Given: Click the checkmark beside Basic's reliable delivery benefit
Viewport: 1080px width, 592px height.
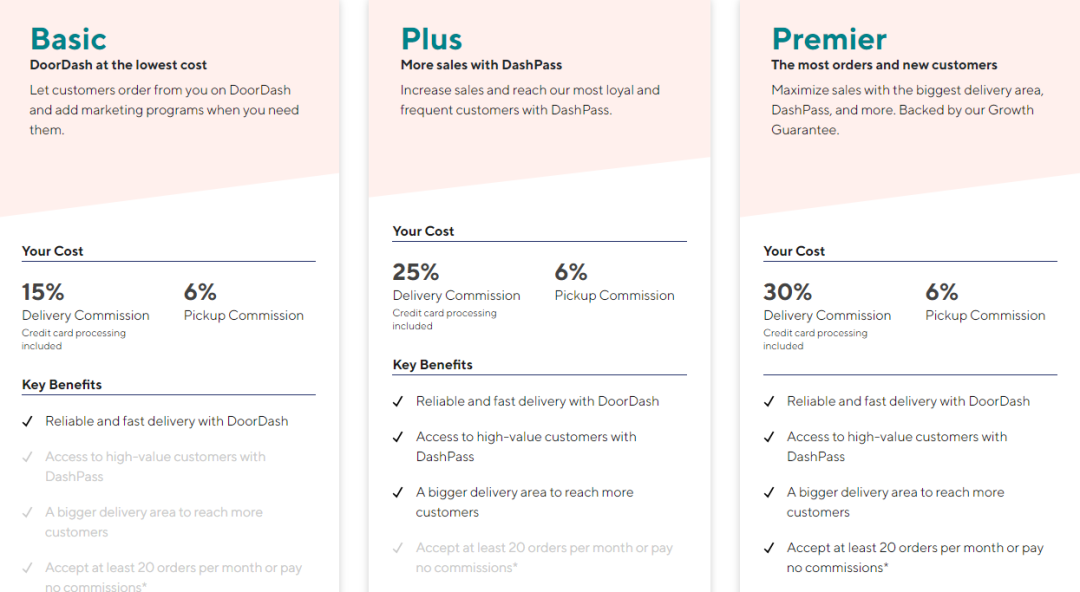Looking at the screenshot, I should tap(28, 421).
